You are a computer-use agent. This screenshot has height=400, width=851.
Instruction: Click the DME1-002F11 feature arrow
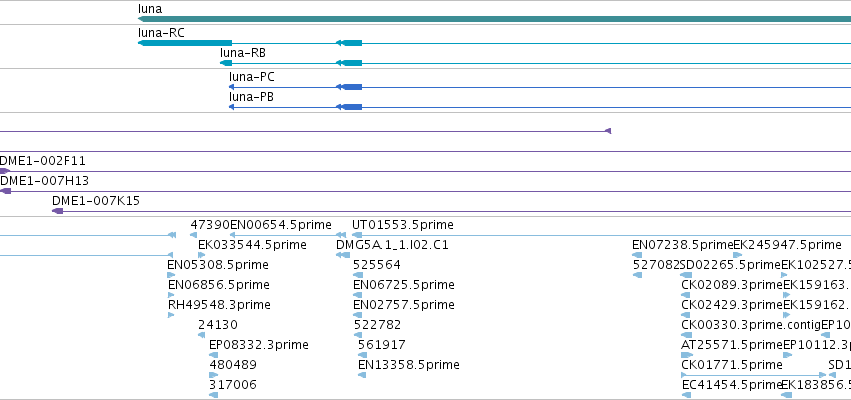click(x=4, y=172)
